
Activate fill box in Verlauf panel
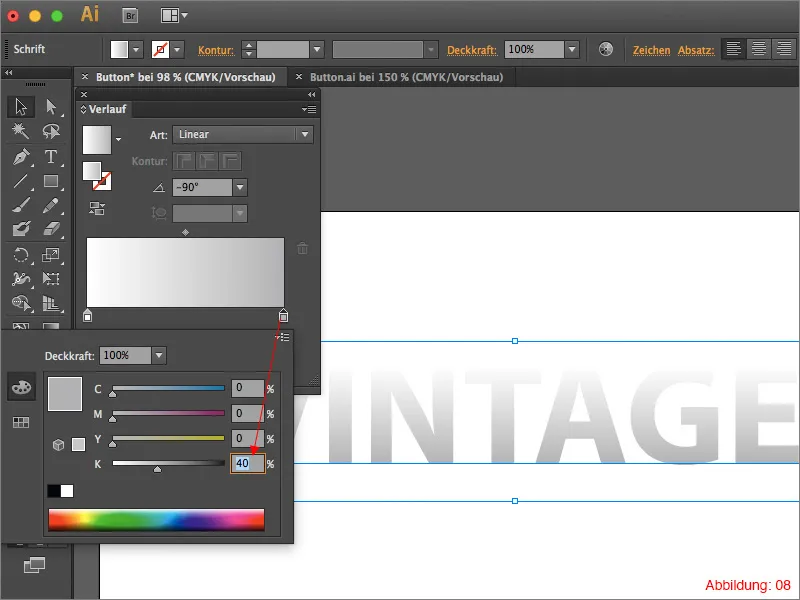tap(92, 171)
